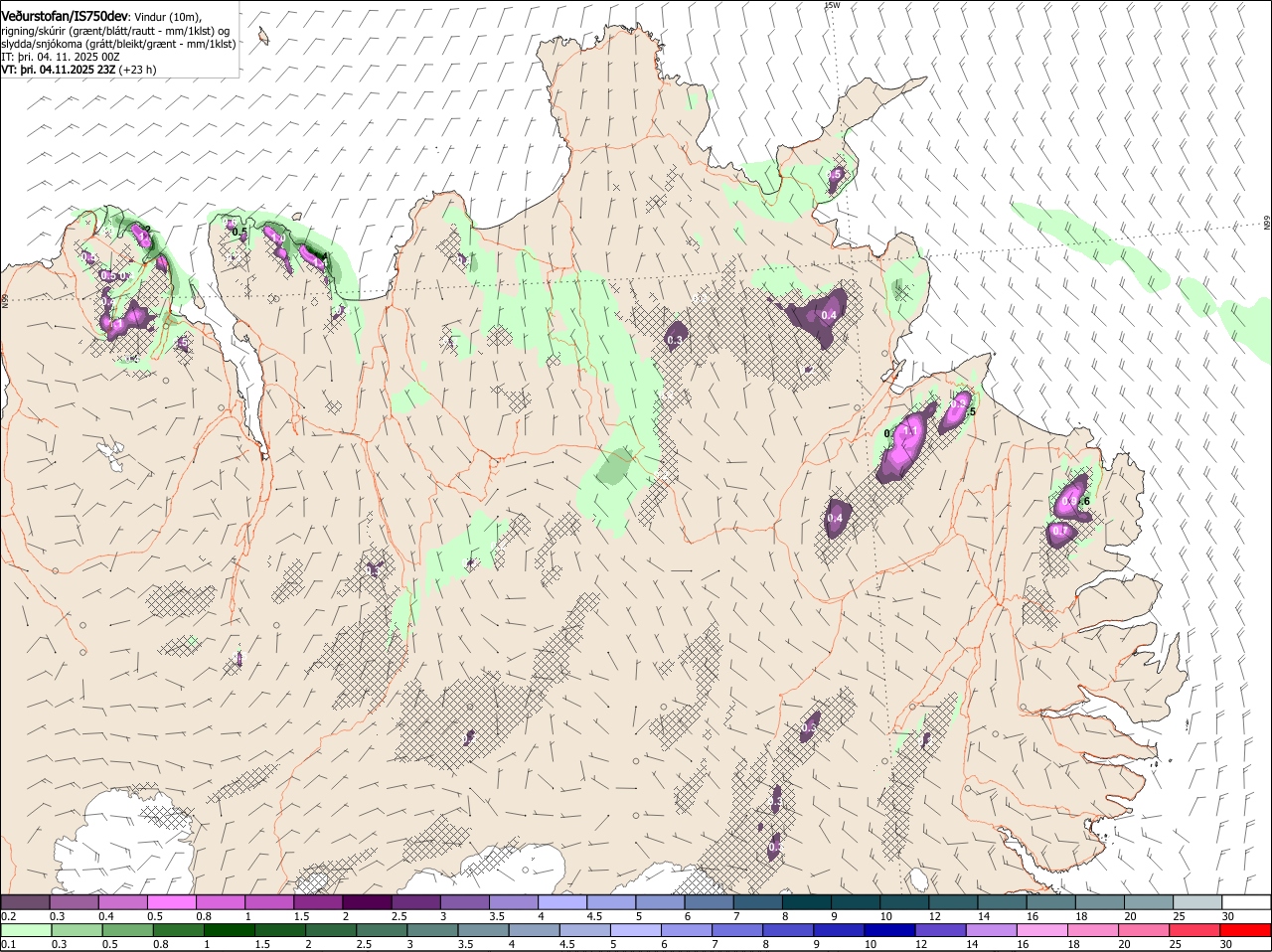The height and width of the screenshot is (952, 1272).
Task: Pick the bright red lower swatch at 30
Action: tap(1246, 930)
